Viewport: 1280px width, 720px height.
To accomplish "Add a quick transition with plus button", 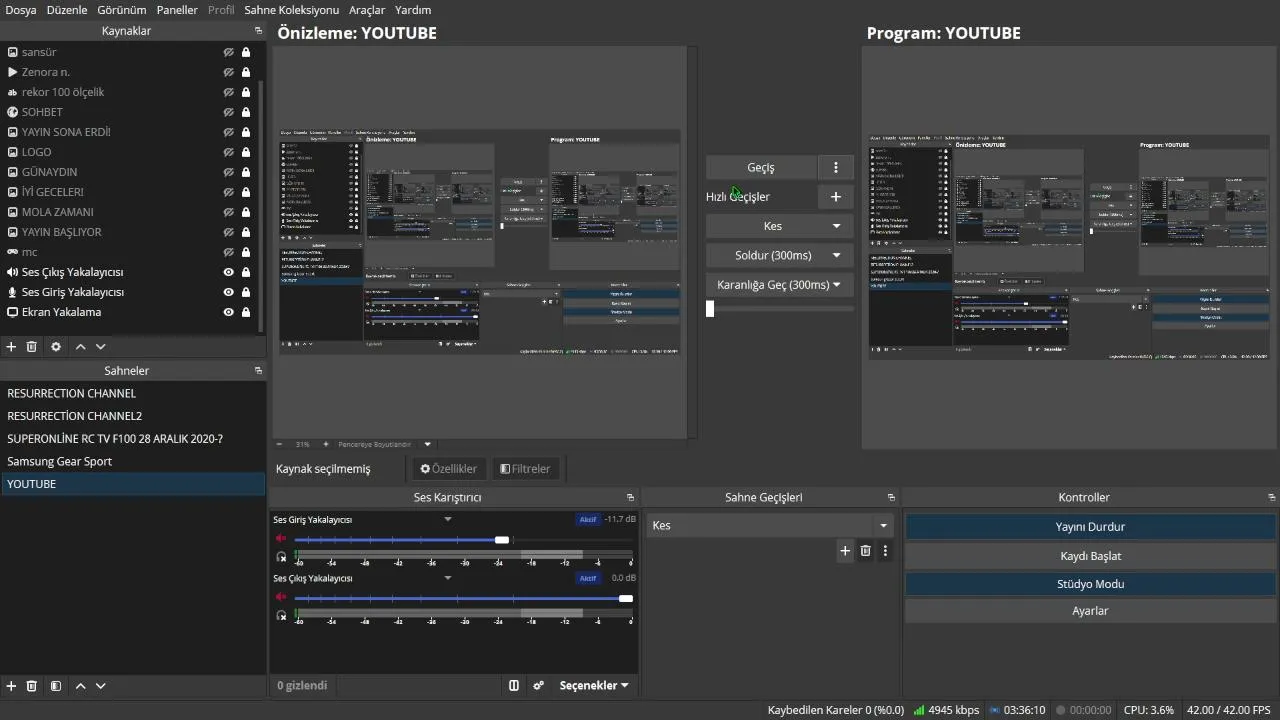I will 836,197.
